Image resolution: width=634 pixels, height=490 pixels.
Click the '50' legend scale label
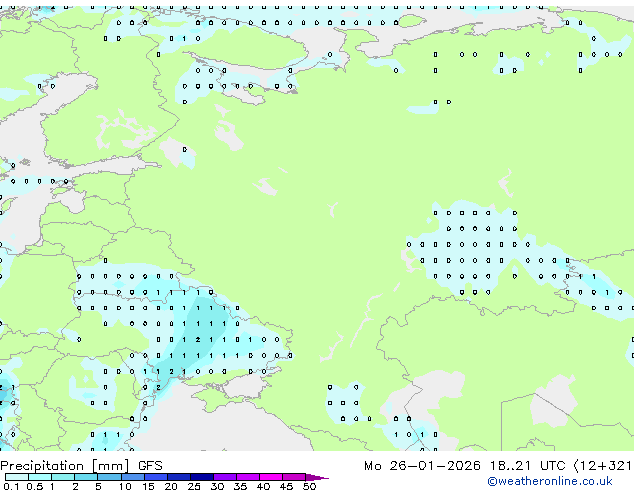coord(309,486)
